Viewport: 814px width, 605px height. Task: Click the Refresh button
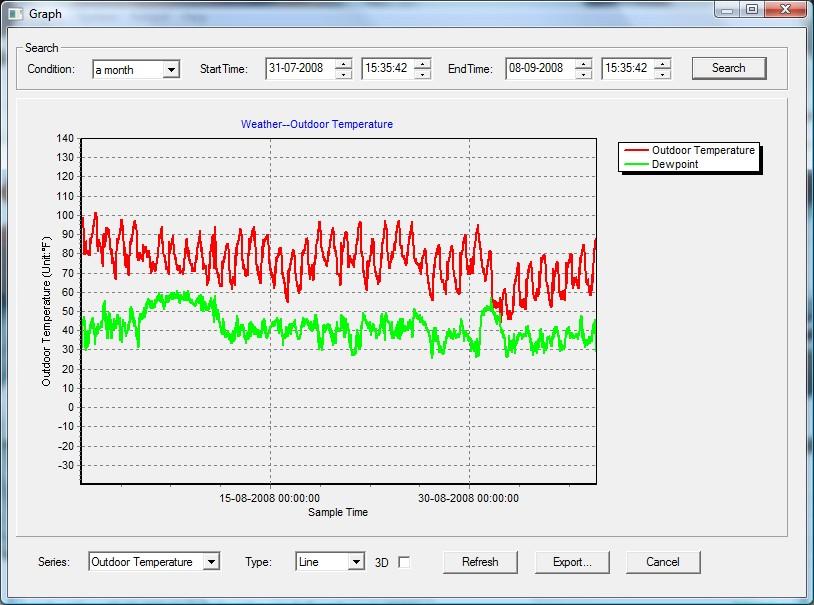coord(480,562)
